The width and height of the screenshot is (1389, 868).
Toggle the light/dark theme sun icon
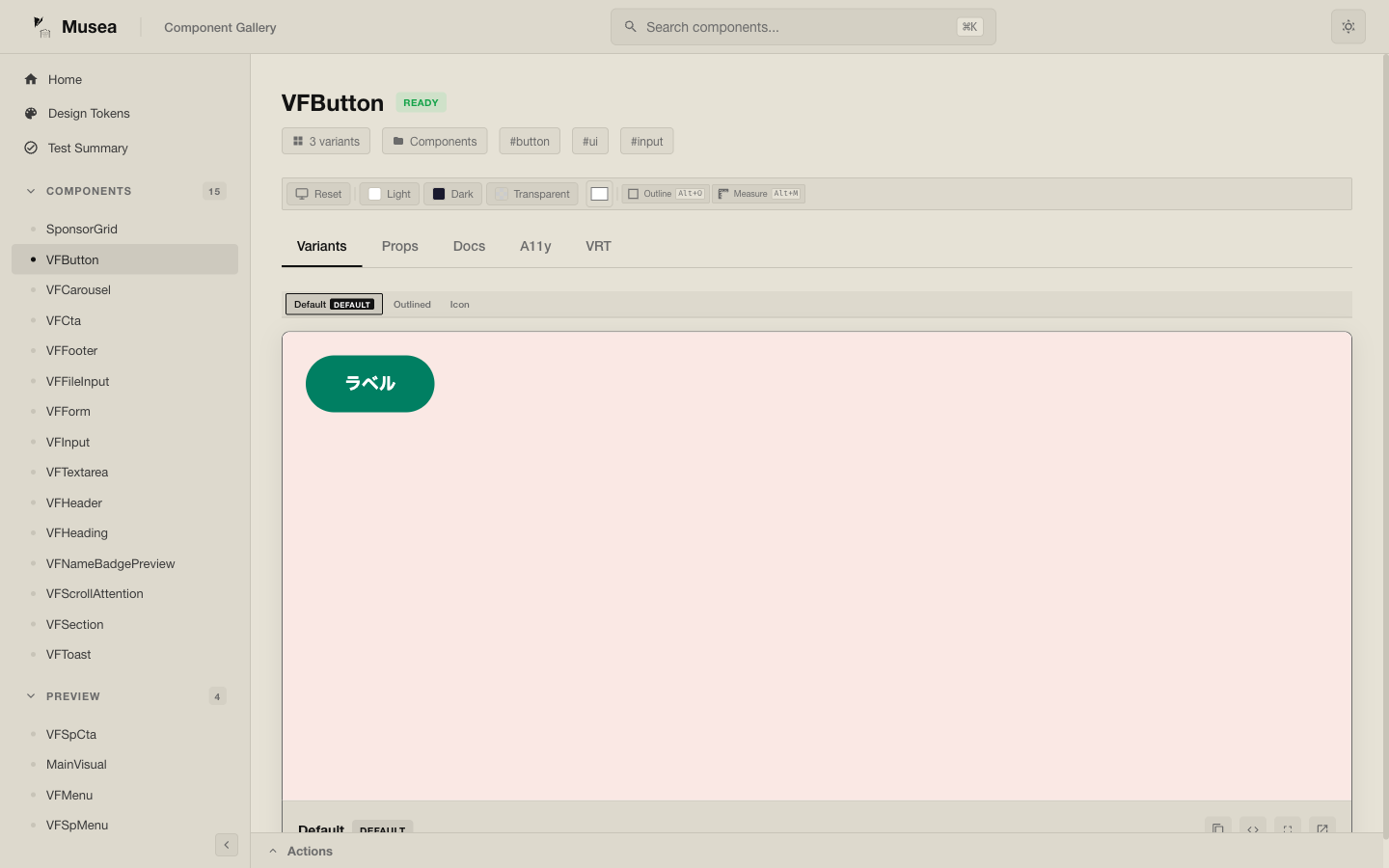(1348, 27)
